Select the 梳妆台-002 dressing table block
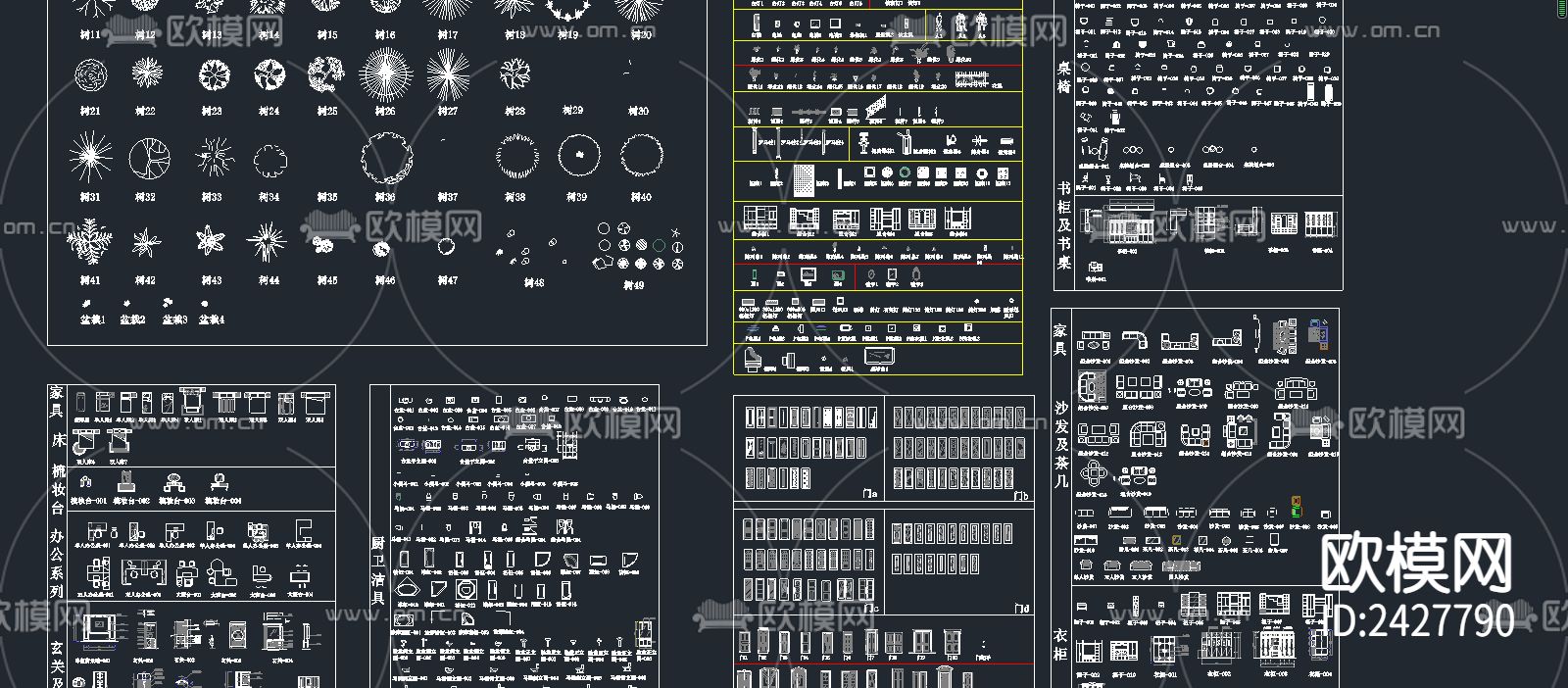The width and height of the screenshot is (1568, 688). click(125, 481)
